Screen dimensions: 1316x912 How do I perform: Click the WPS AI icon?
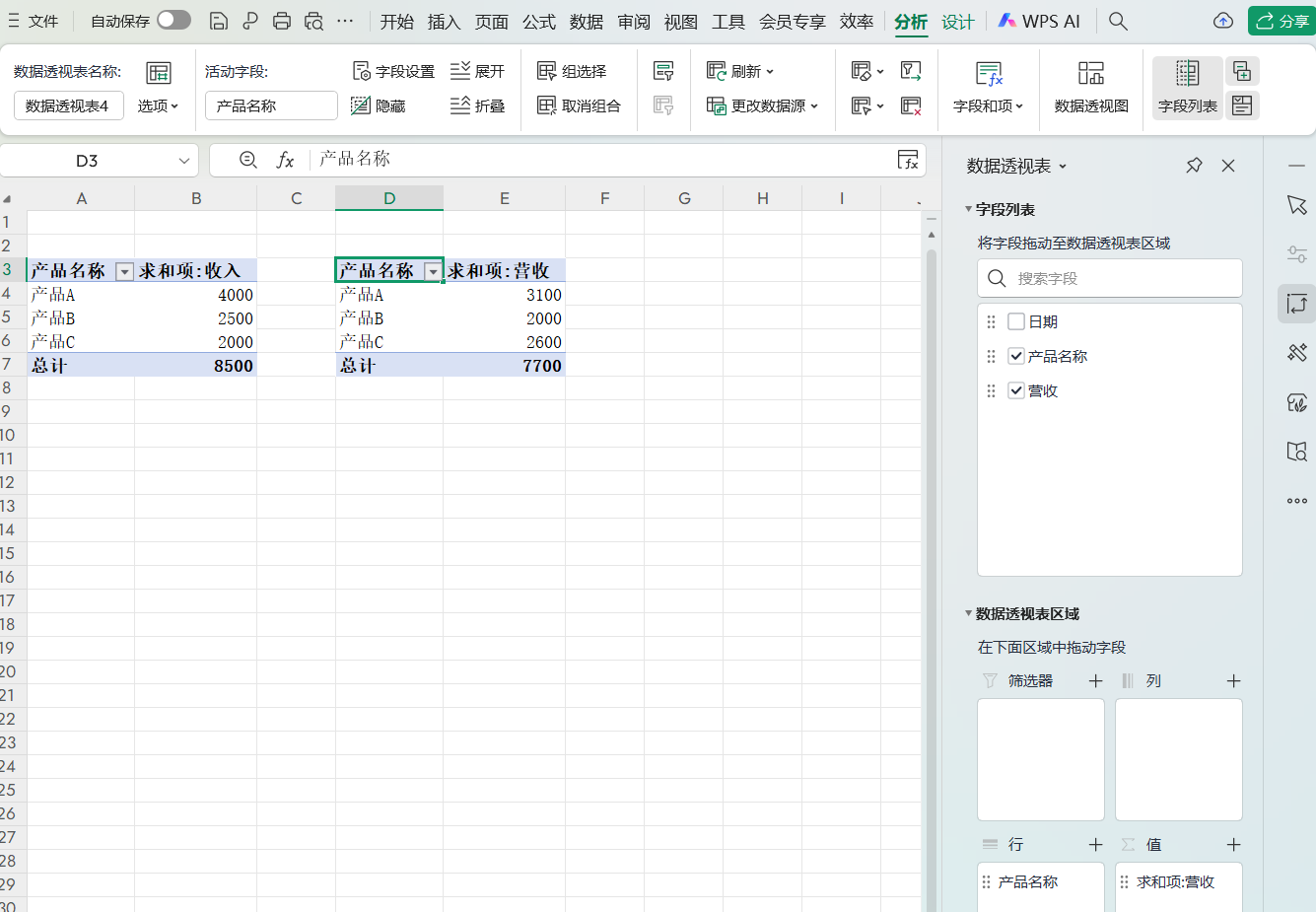[1009, 20]
